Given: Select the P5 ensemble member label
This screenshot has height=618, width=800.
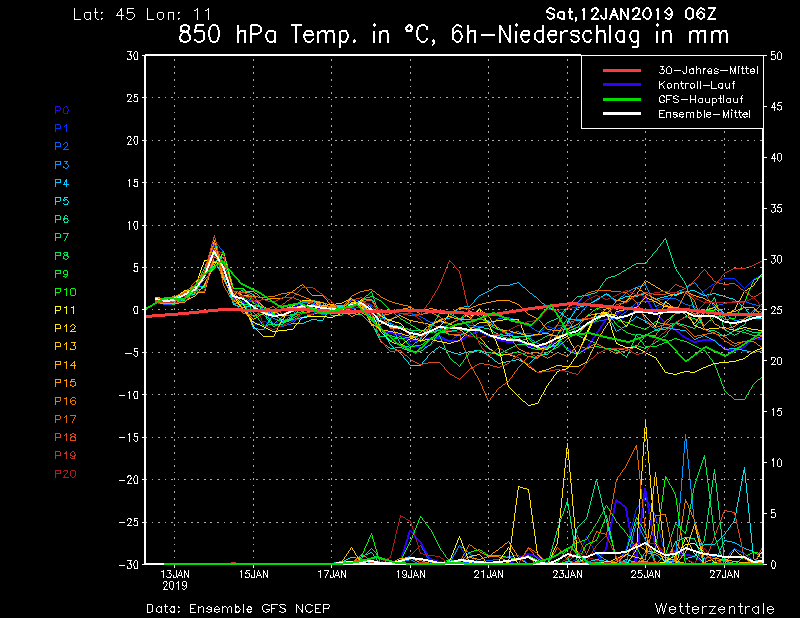Looking at the screenshot, I should (x=62, y=201).
